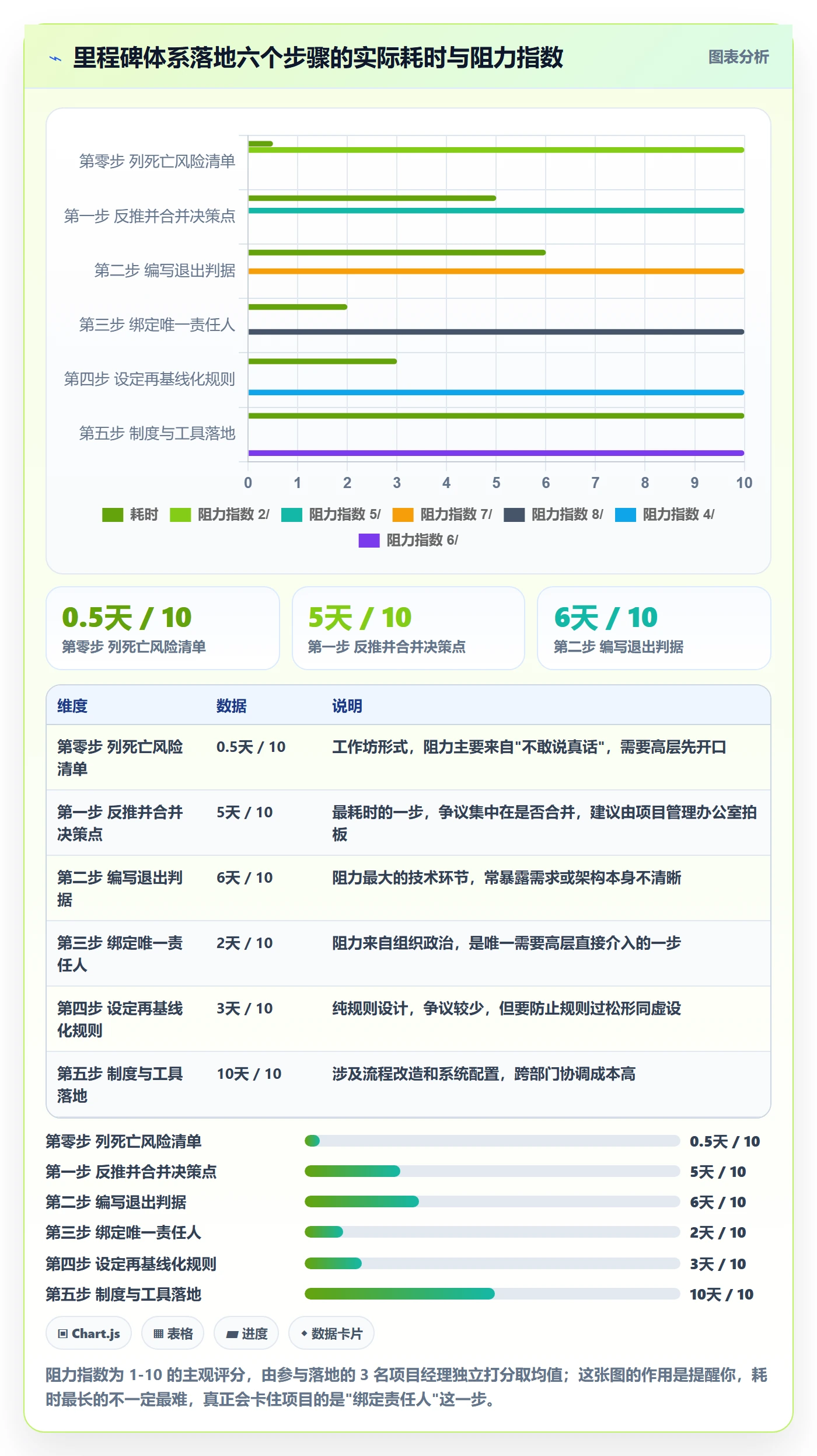
Task: Toggle the 耗时 legend item
Action: [130, 514]
